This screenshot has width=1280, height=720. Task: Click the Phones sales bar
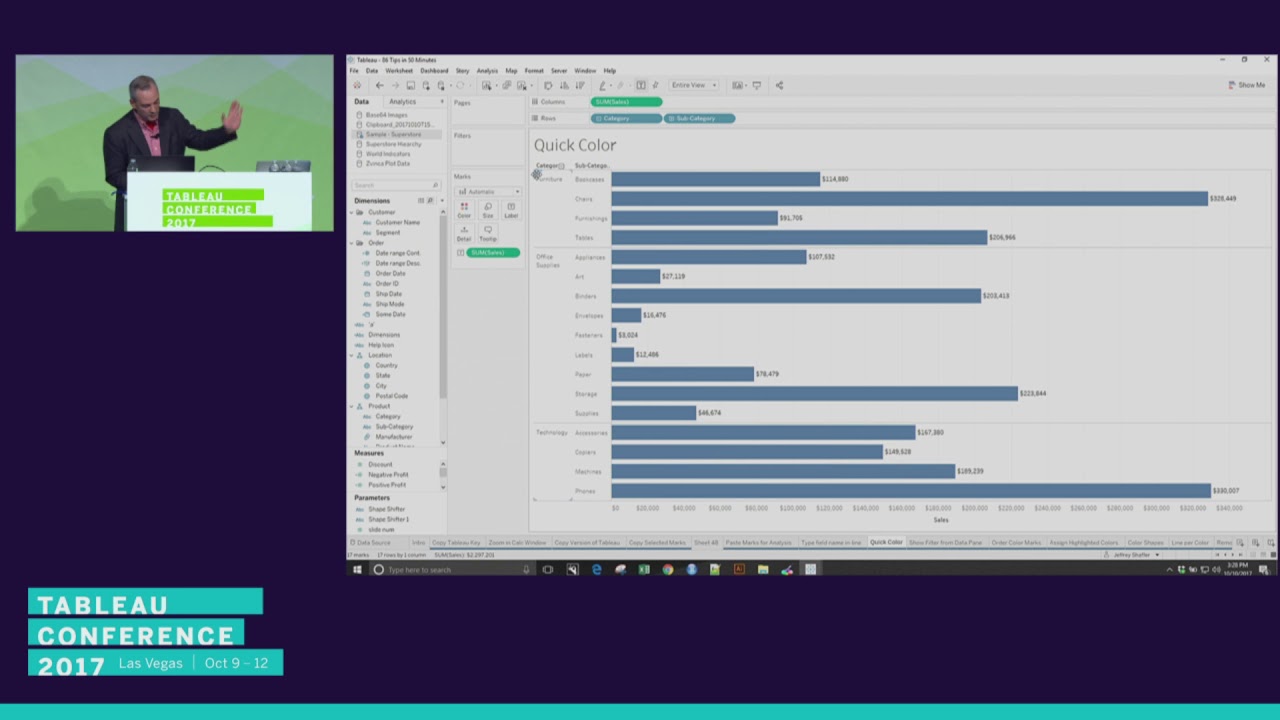point(911,491)
